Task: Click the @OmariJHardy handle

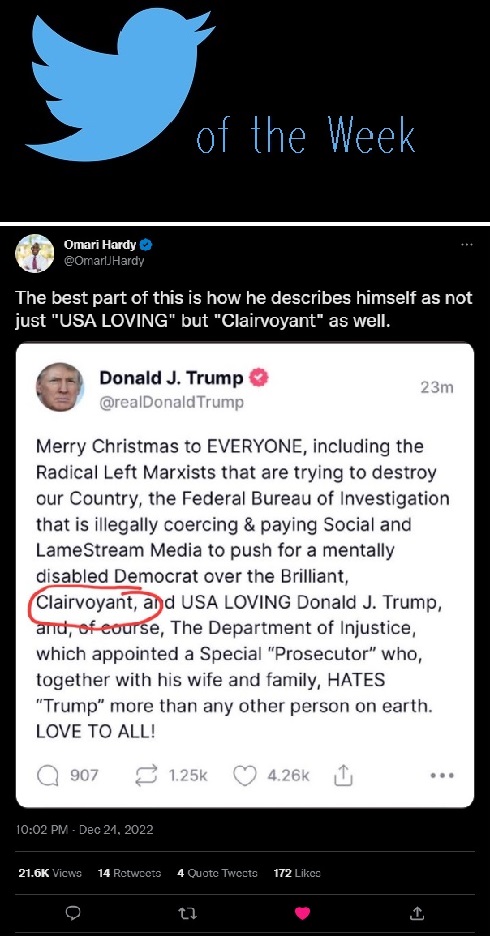Action: [x=104, y=261]
